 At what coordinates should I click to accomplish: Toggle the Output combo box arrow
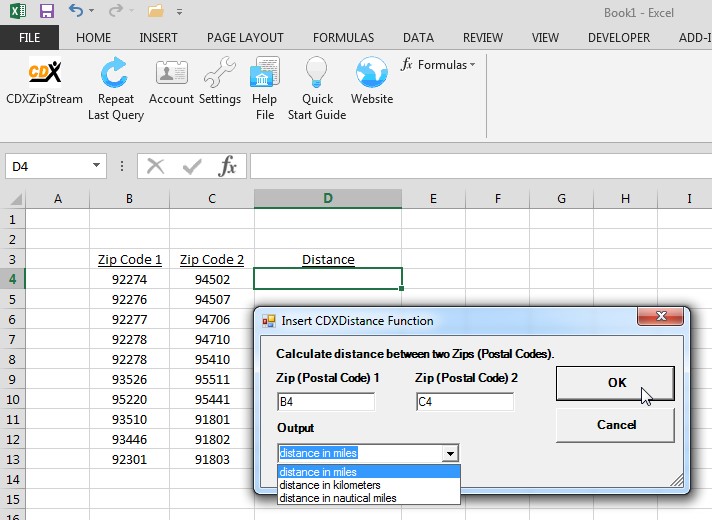pyautogui.click(x=450, y=453)
